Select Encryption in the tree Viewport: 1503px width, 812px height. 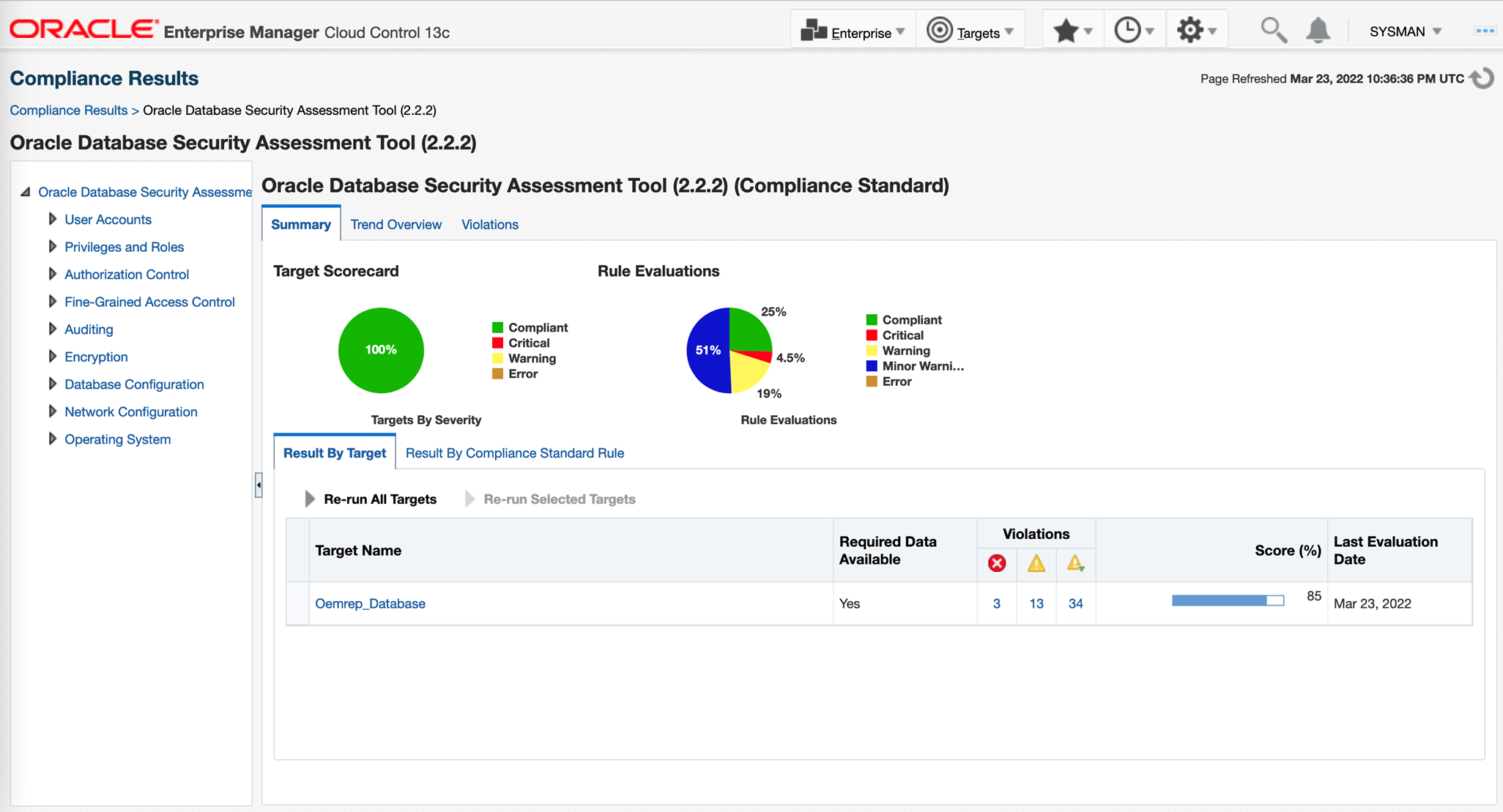[96, 357]
